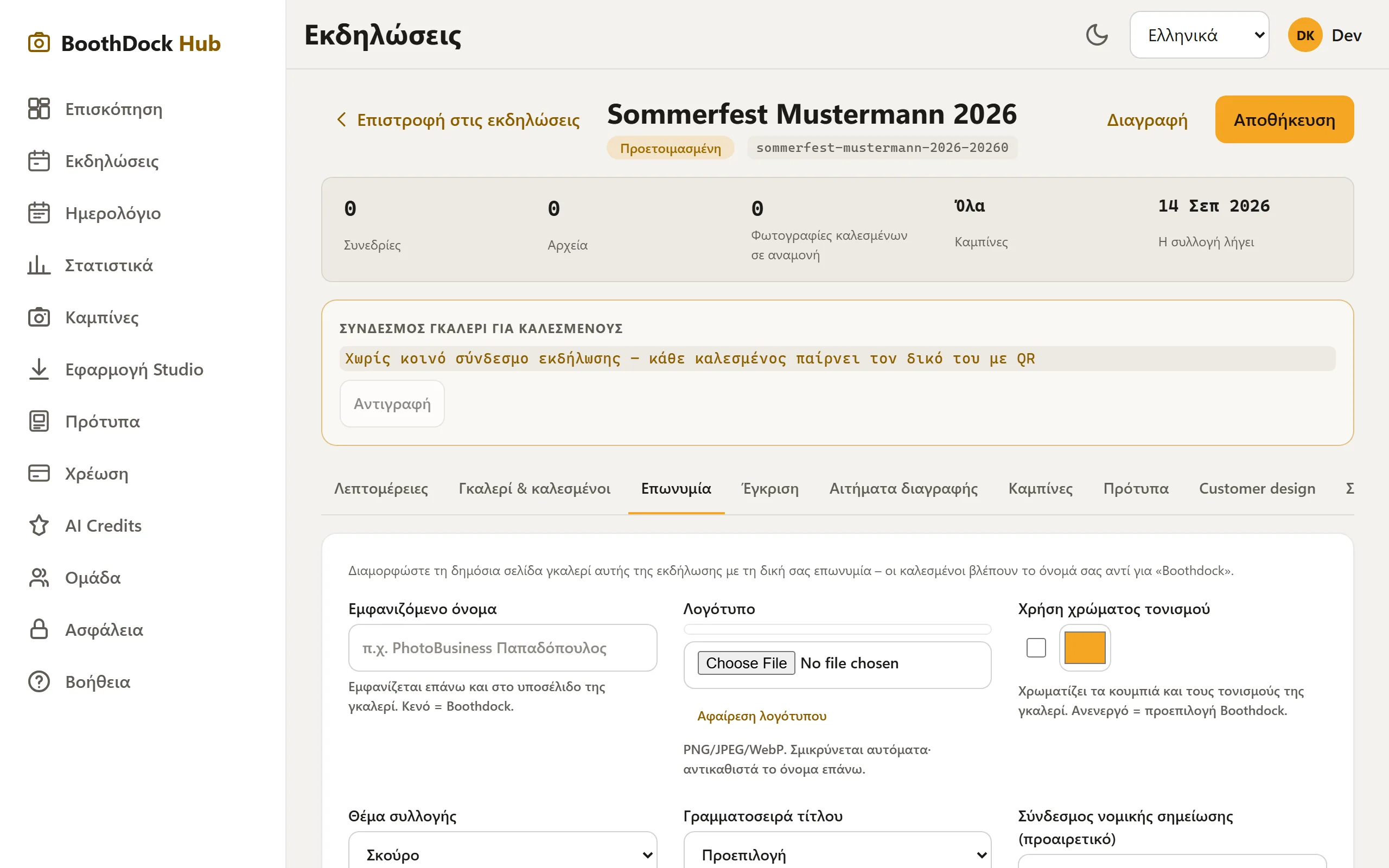Toggle dark mode with the moon icon
1389x868 pixels.
(x=1097, y=35)
